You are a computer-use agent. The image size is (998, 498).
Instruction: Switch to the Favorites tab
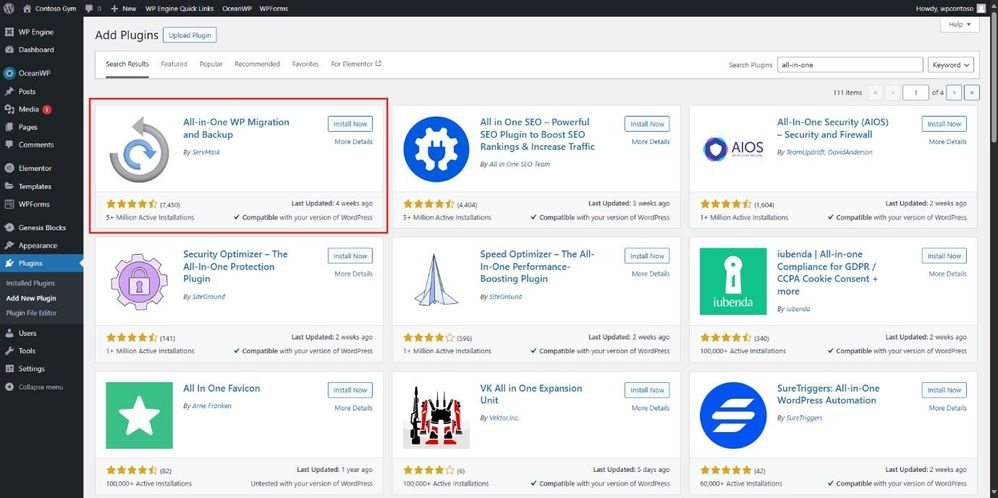click(306, 64)
